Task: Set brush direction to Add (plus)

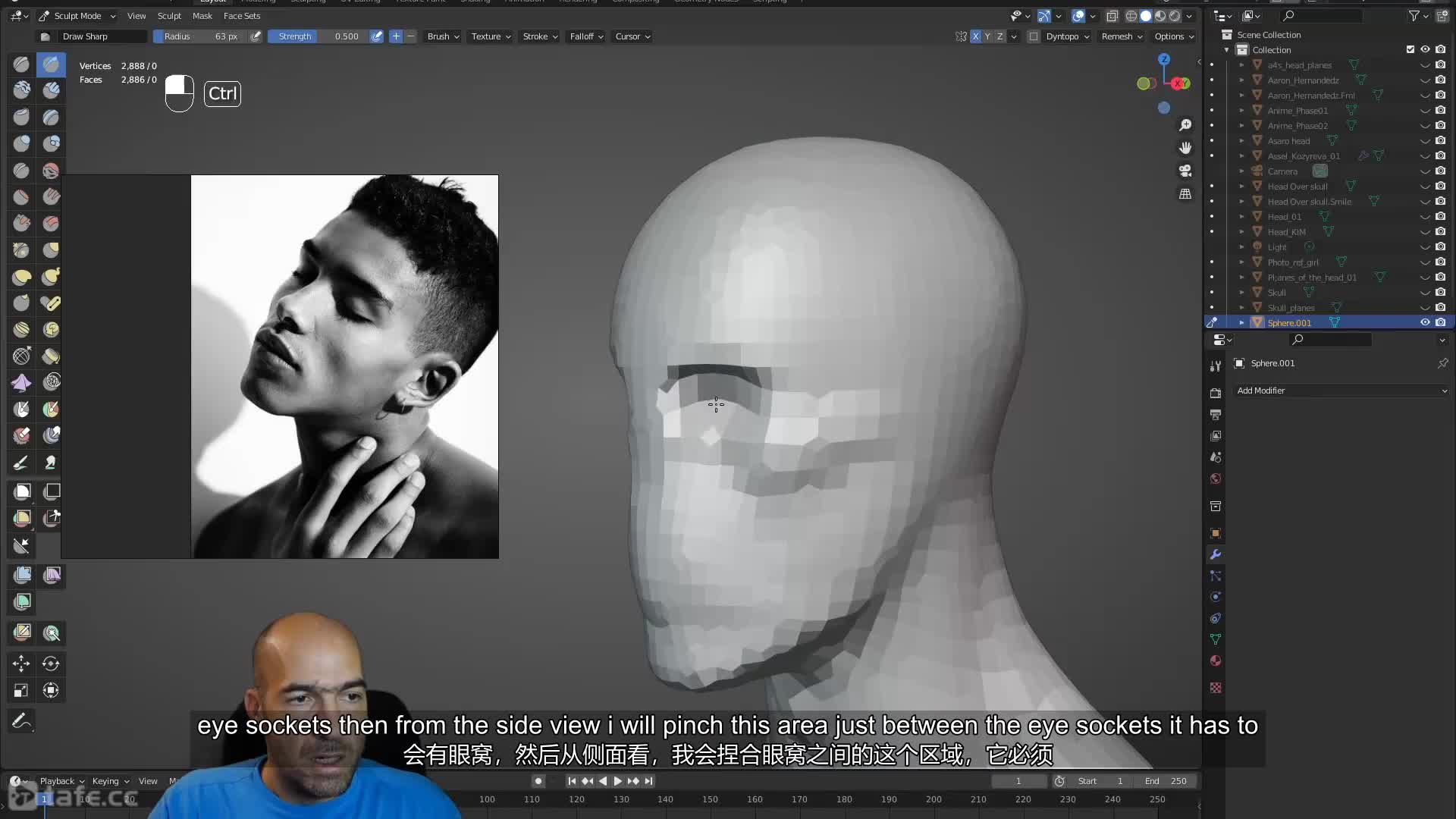Action: coord(396,36)
